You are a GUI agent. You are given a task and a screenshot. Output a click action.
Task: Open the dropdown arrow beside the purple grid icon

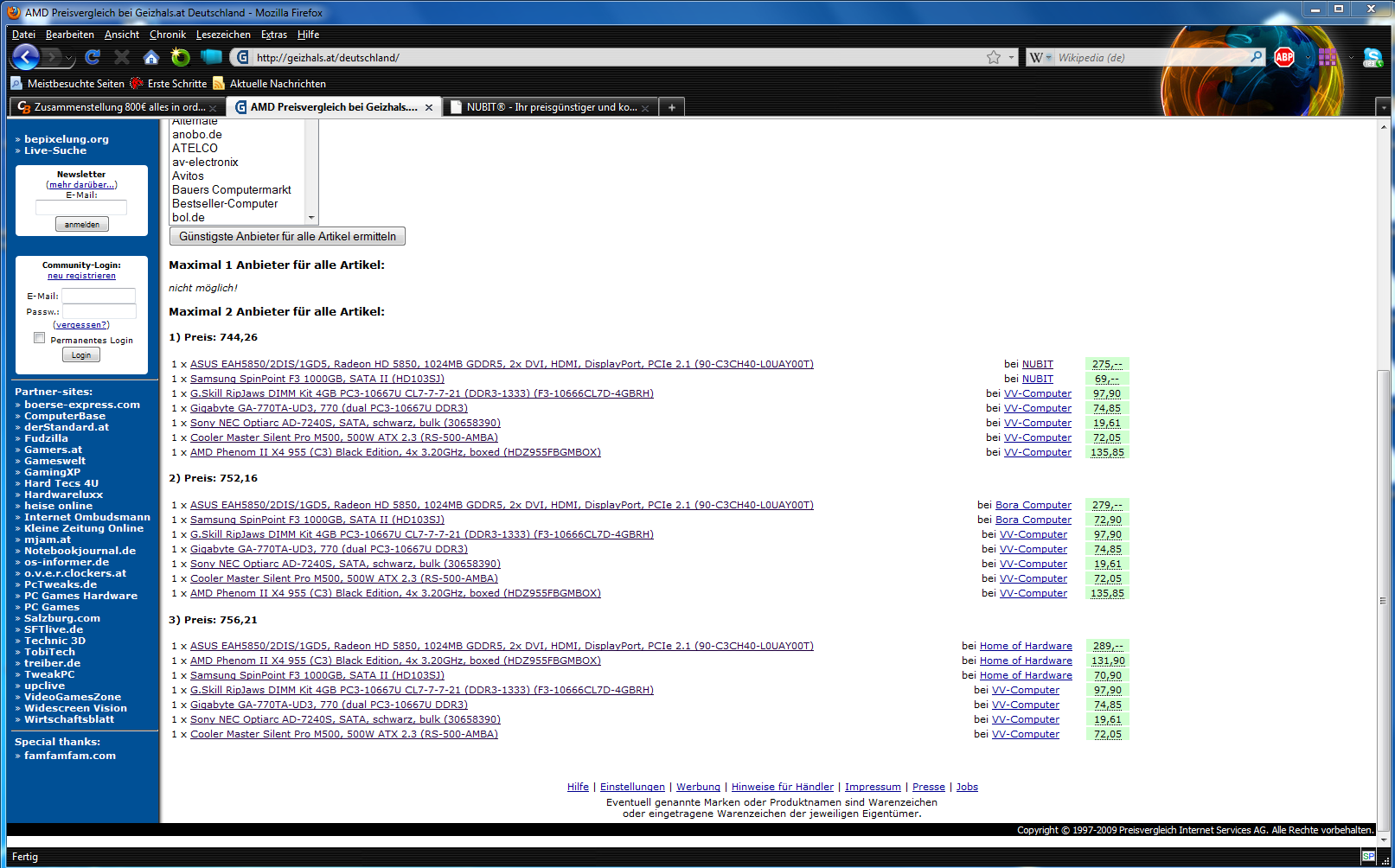(x=1351, y=58)
